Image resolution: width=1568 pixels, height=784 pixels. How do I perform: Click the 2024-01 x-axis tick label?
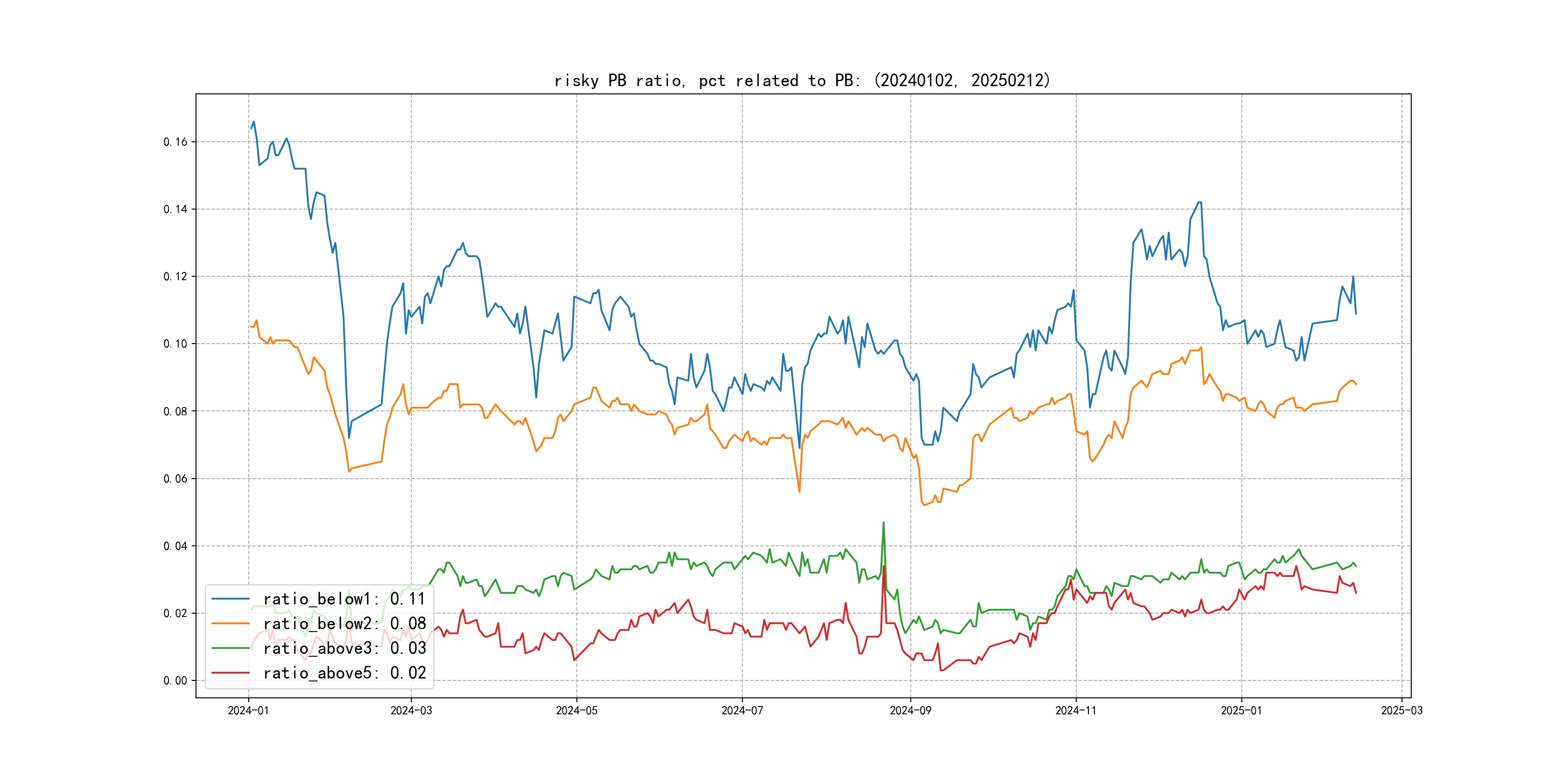[x=248, y=710]
